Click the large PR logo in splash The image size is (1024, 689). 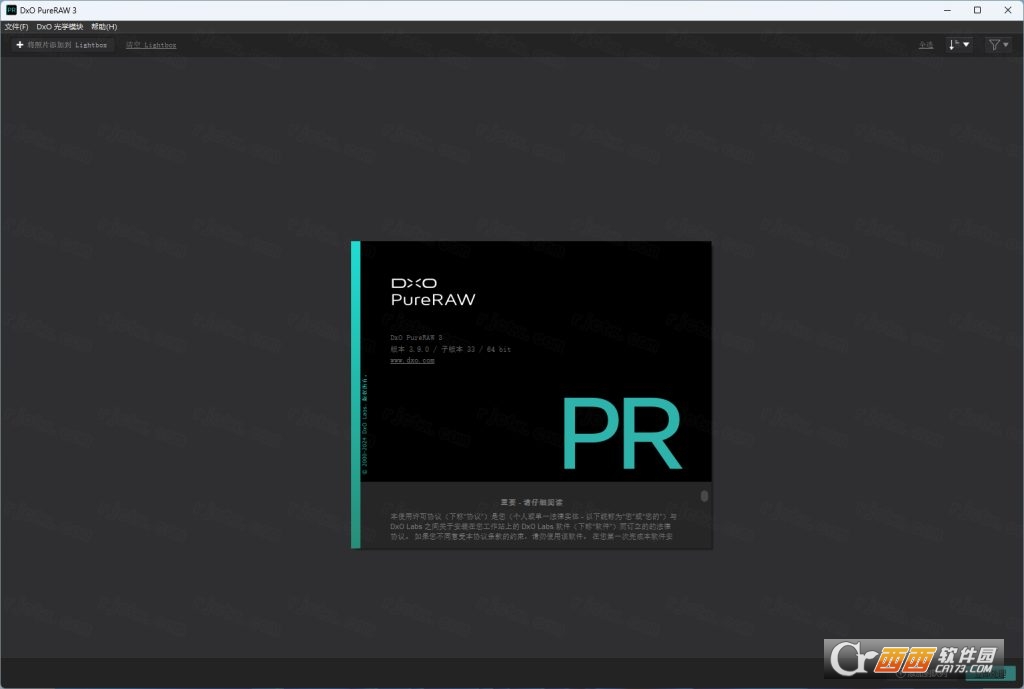[622, 433]
